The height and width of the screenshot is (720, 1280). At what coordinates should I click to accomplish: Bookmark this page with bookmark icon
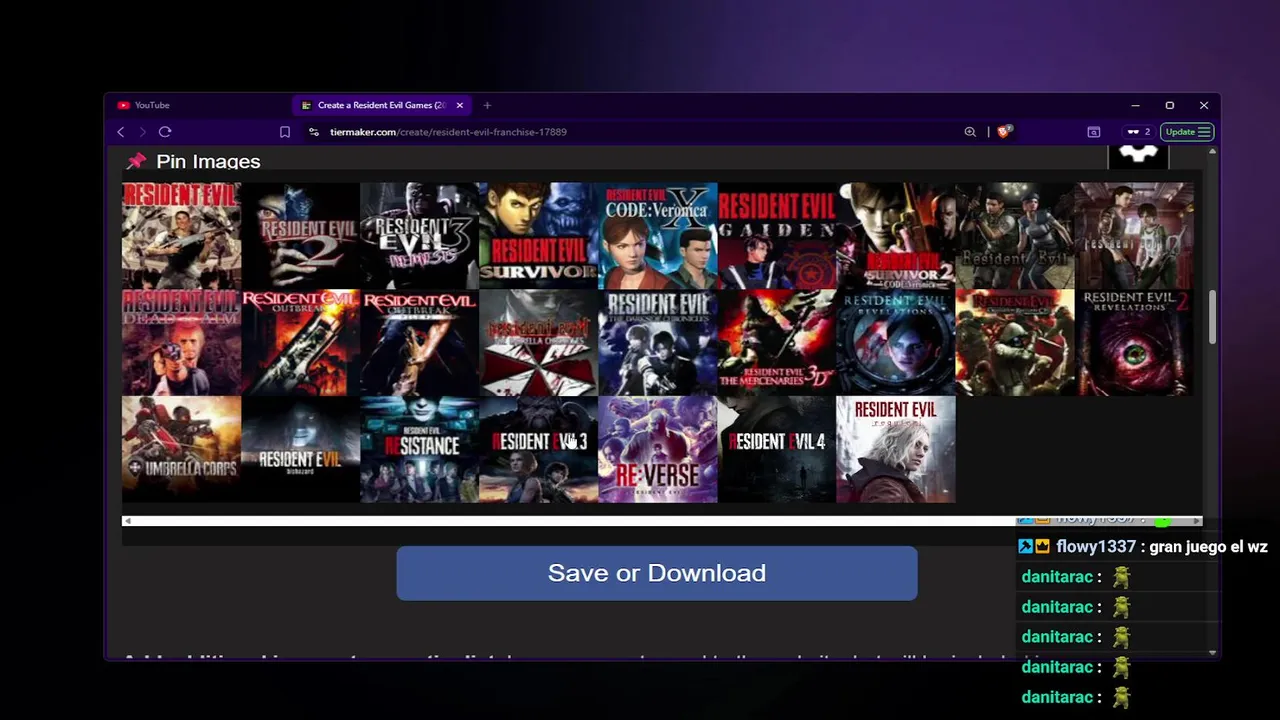click(285, 132)
